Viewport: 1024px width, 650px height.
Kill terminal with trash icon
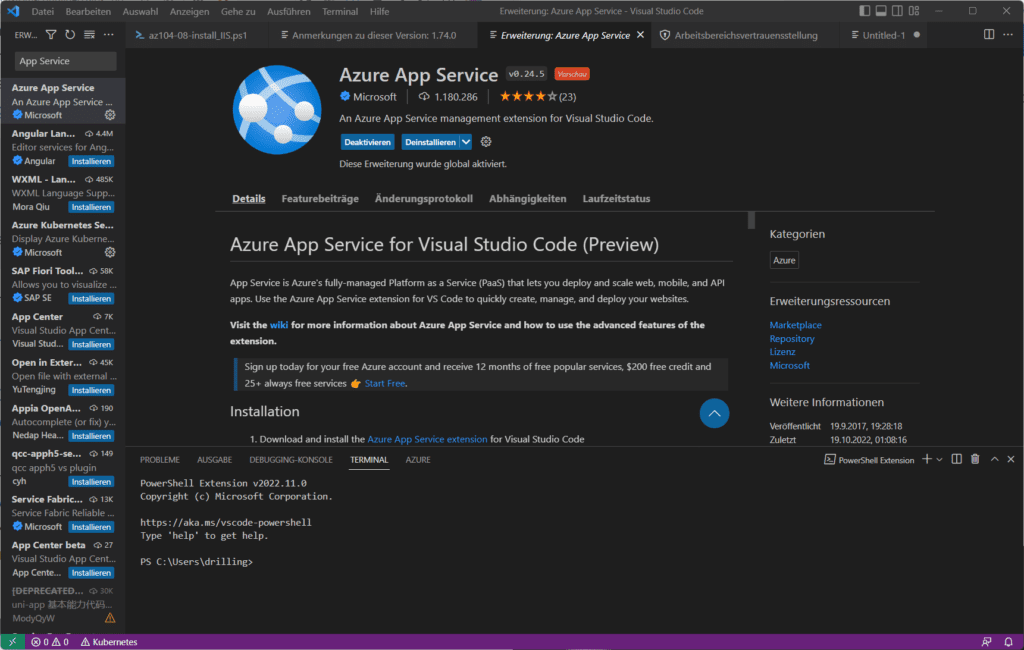pos(975,459)
